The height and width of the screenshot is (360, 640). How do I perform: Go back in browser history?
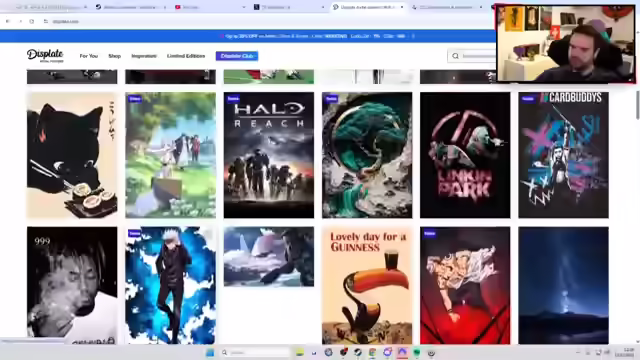8,21
